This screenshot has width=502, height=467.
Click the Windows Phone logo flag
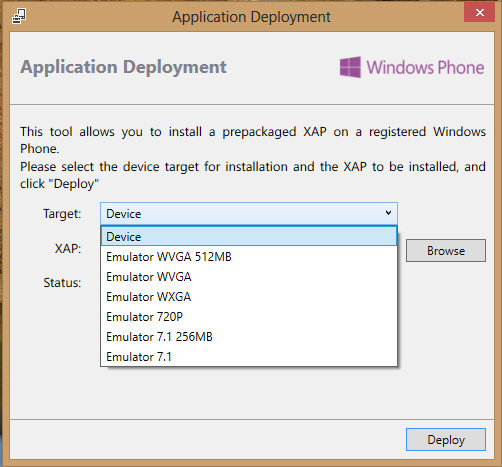[350, 67]
